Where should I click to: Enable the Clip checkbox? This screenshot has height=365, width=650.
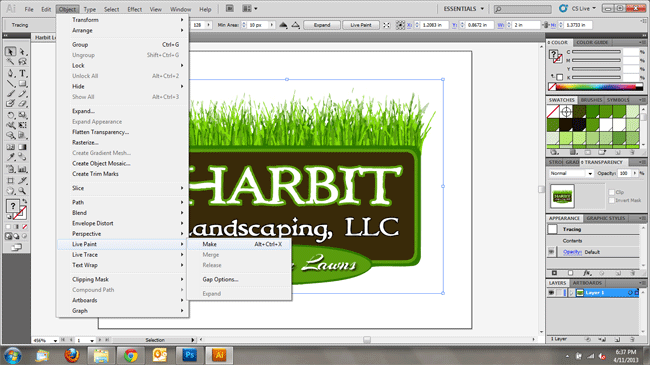click(x=611, y=192)
